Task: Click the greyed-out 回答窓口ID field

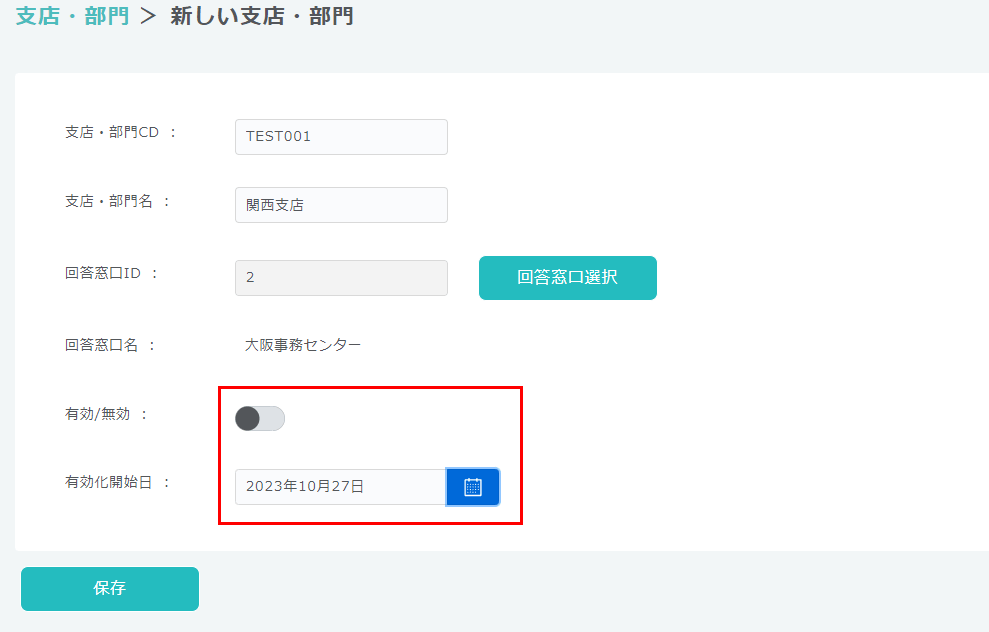Action: pos(341,278)
